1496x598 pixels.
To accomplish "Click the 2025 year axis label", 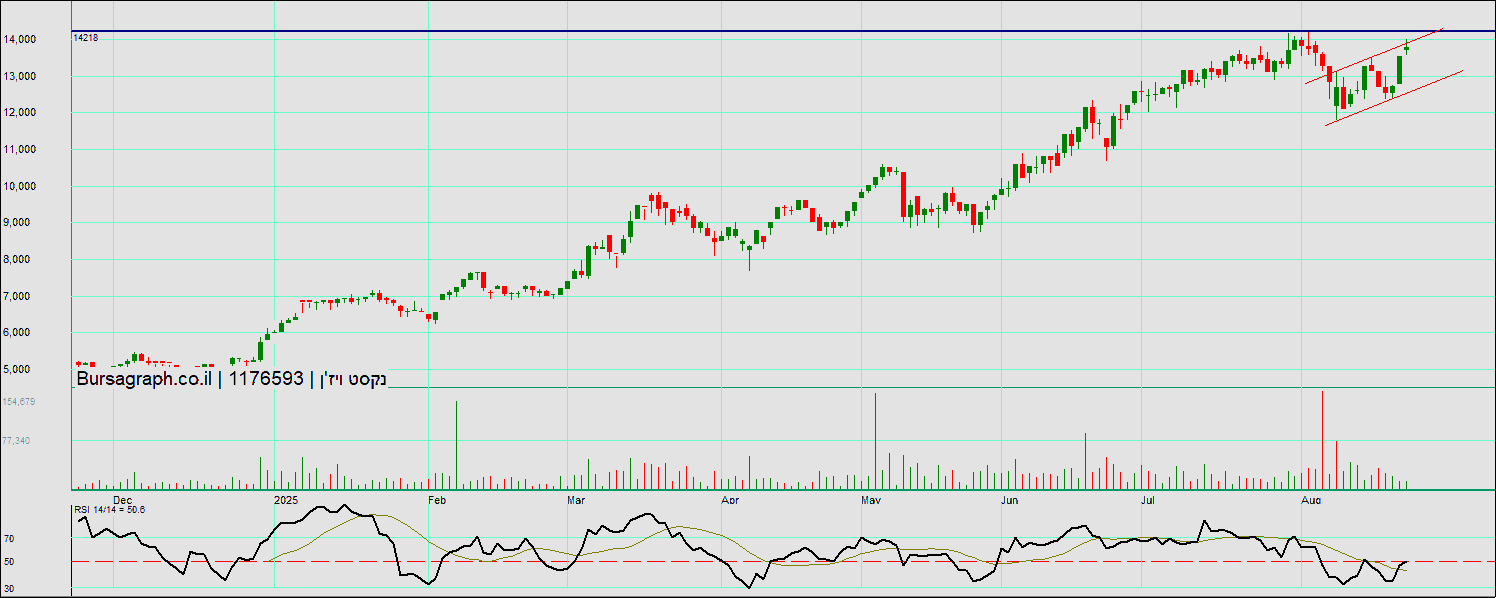I will (x=286, y=499).
